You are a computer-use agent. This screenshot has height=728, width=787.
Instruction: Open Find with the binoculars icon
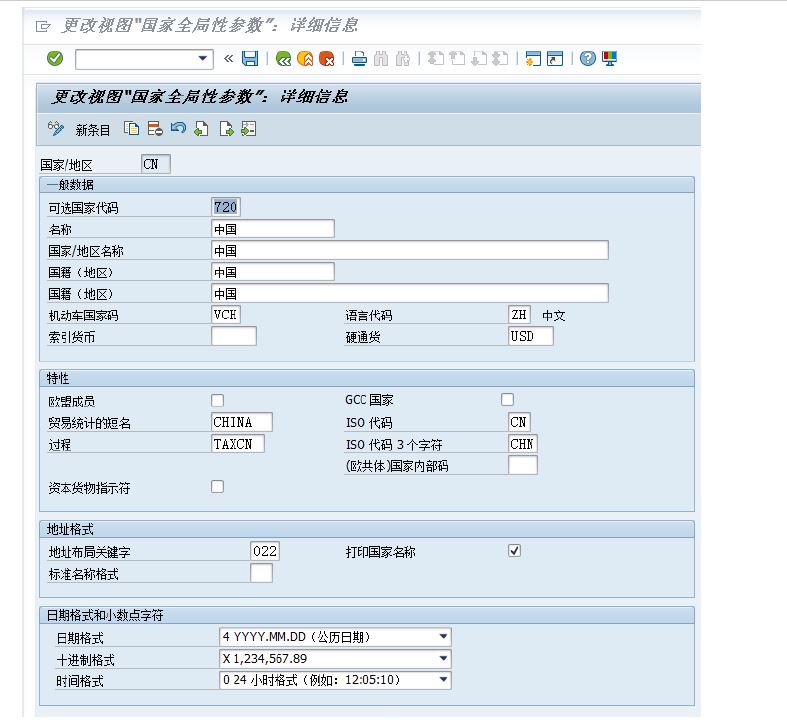tap(381, 59)
